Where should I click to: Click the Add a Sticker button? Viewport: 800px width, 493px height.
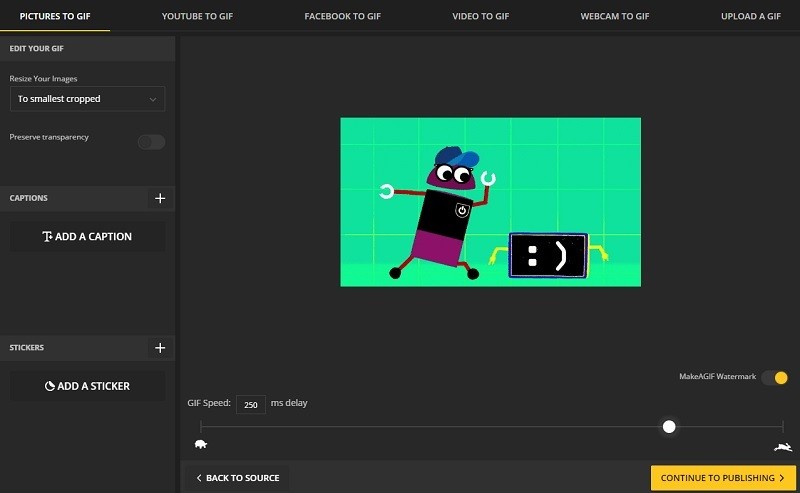[x=87, y=386]
